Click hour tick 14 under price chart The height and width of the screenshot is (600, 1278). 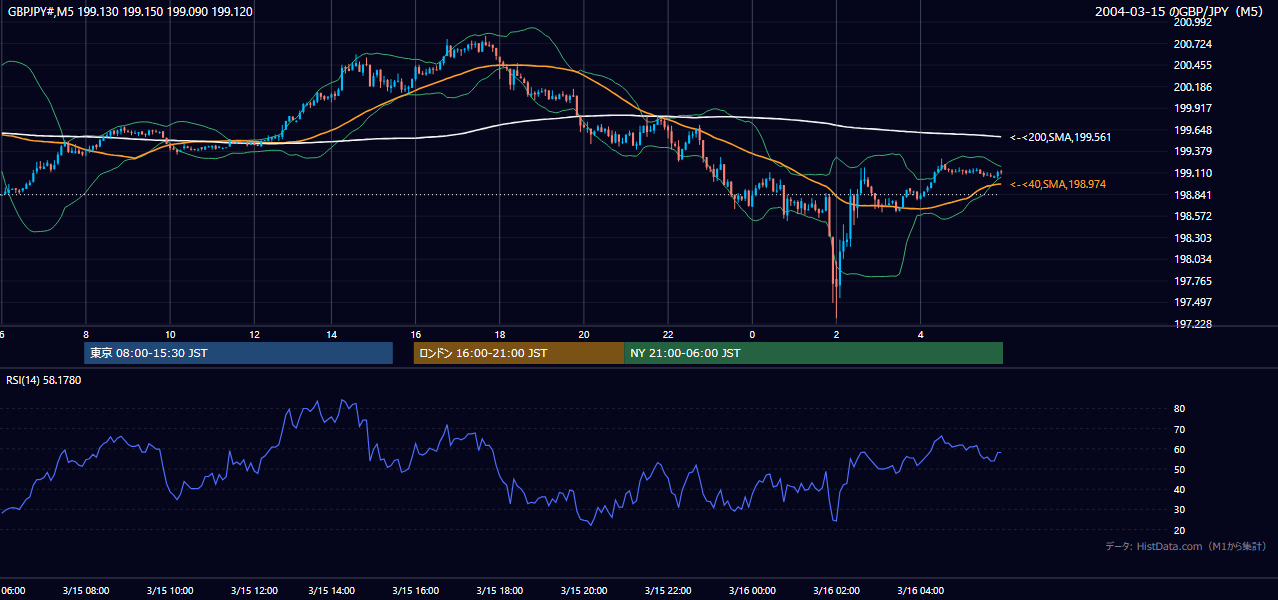pos(331,335)
